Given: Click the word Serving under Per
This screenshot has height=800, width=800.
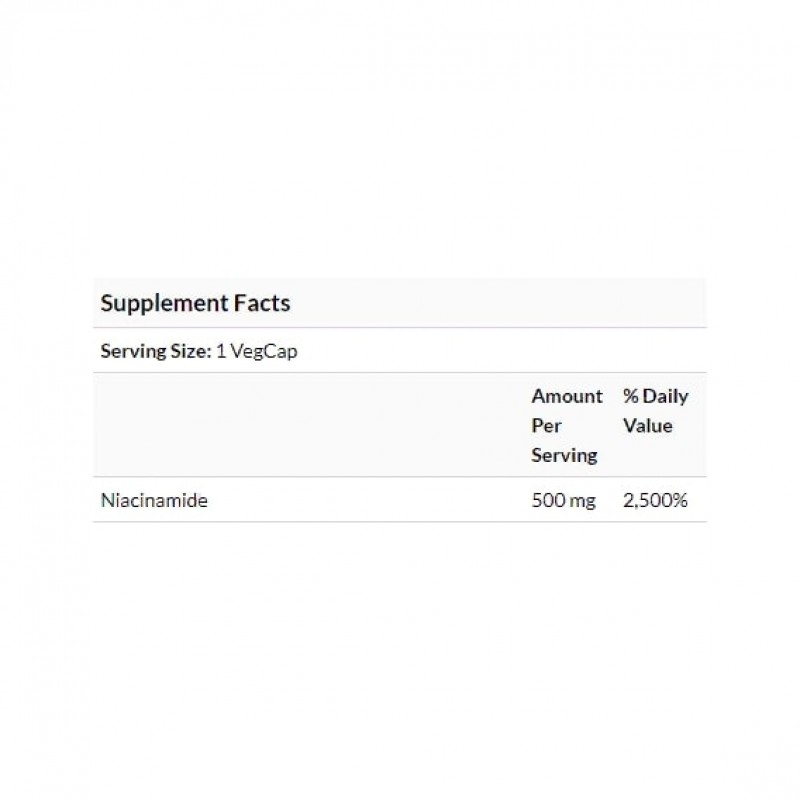Looking at the screenshot, I should [564, 456].
